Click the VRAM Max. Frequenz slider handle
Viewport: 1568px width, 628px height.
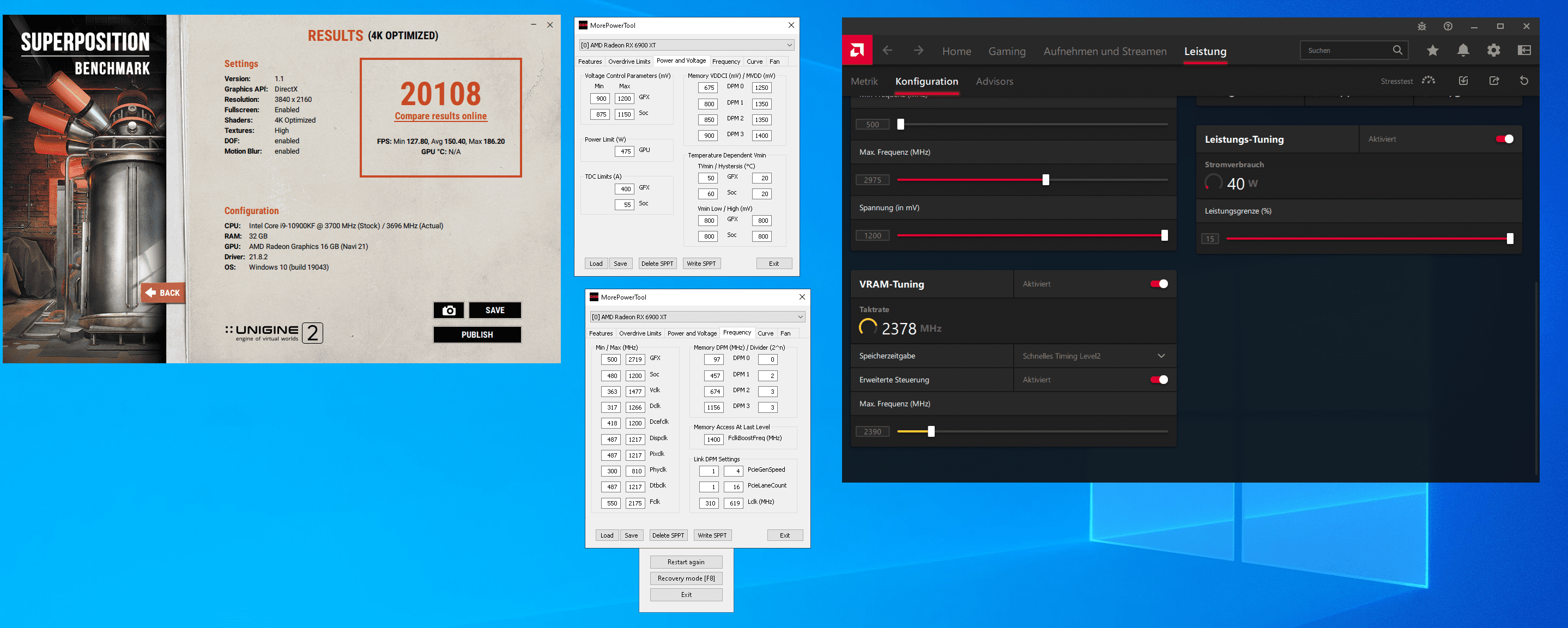[x=931, y=431]
